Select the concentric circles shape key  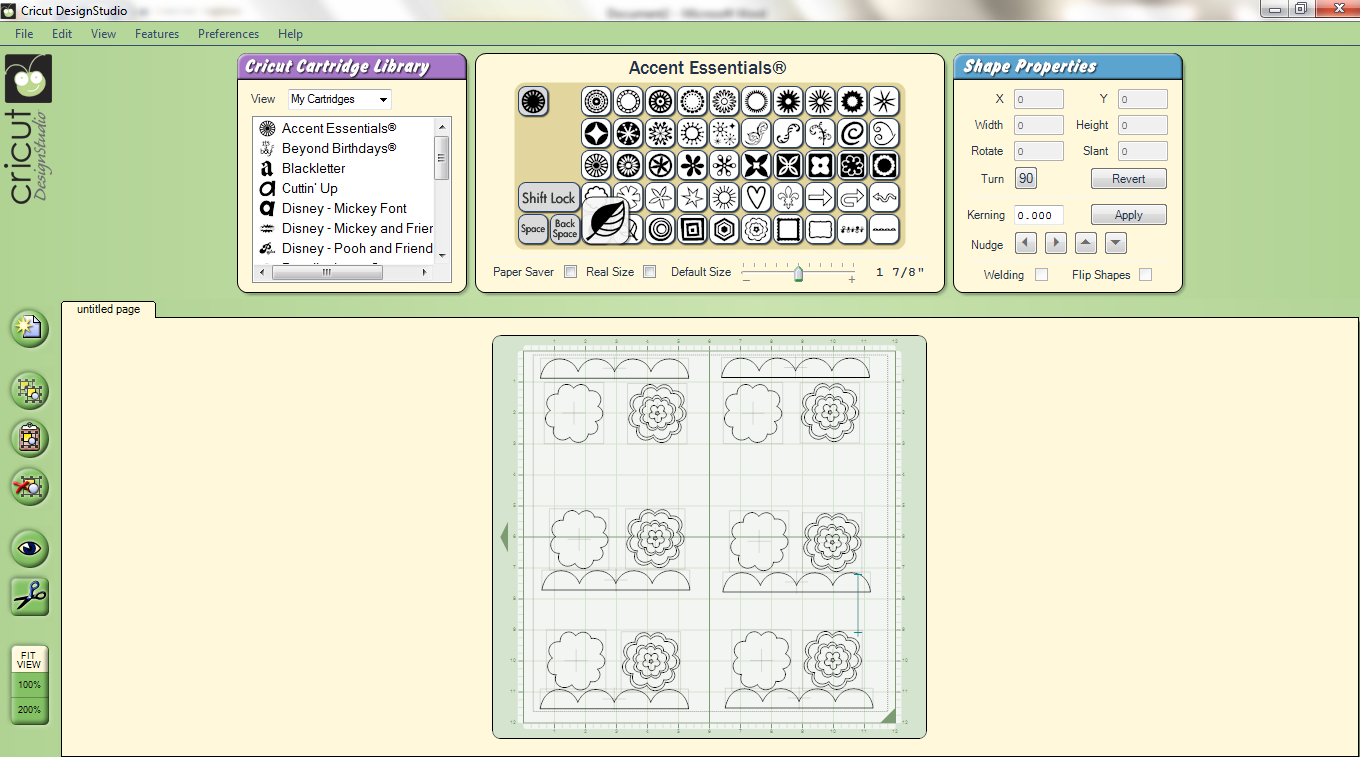[660, 229]
